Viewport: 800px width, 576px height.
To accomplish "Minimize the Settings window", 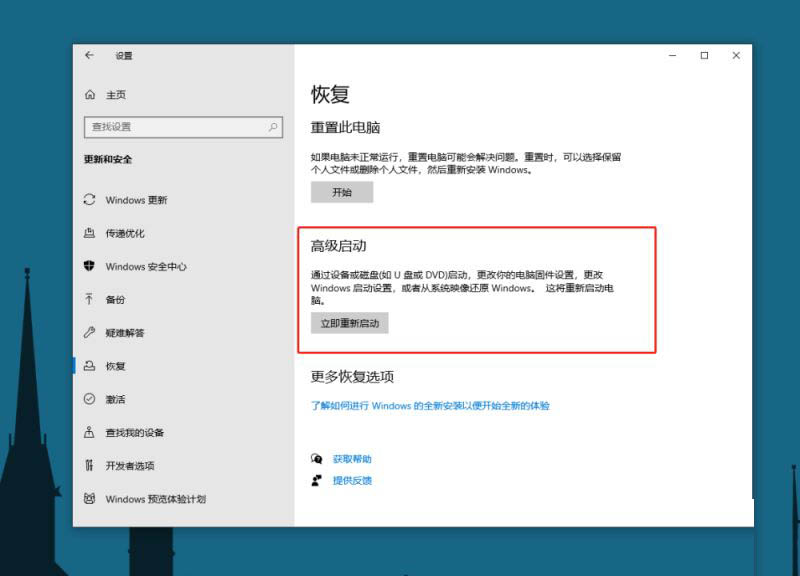I will coord(672,55).
